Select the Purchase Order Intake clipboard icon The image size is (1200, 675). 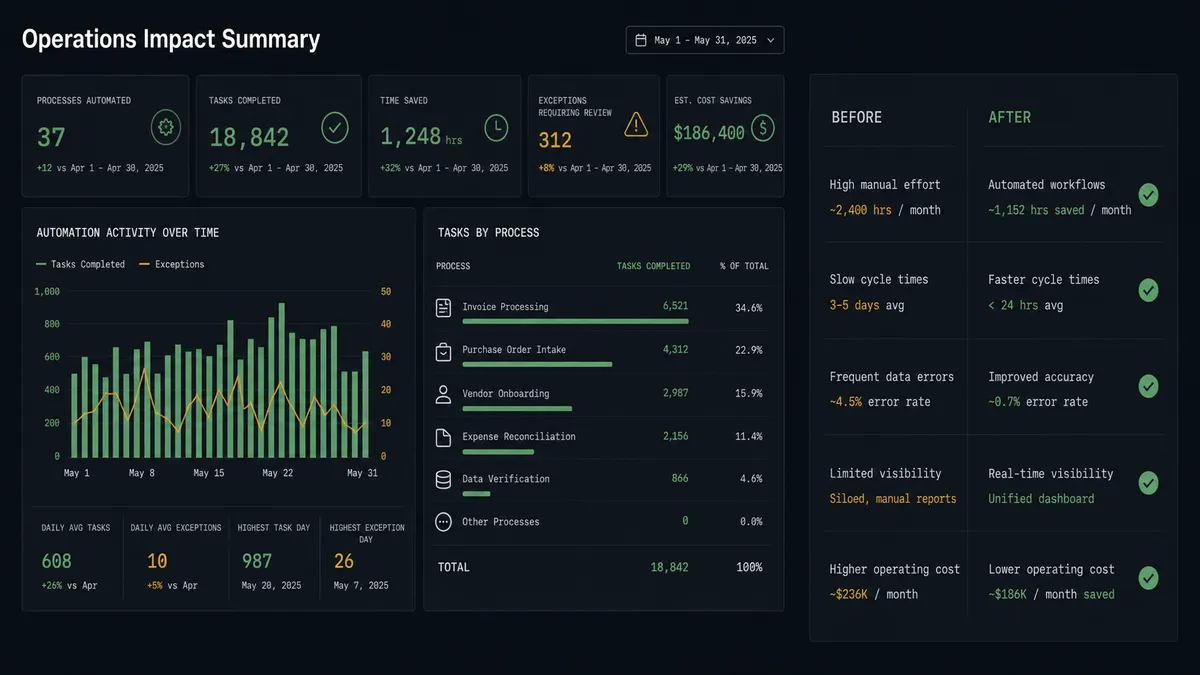(x=443, y=351)
